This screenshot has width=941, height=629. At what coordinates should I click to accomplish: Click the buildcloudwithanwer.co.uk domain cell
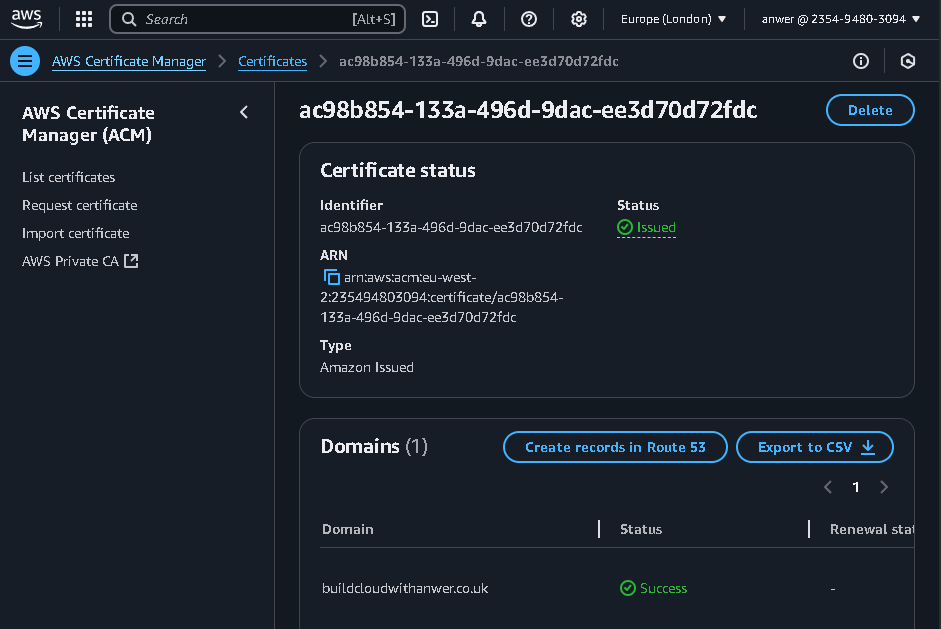pos(405,588)
